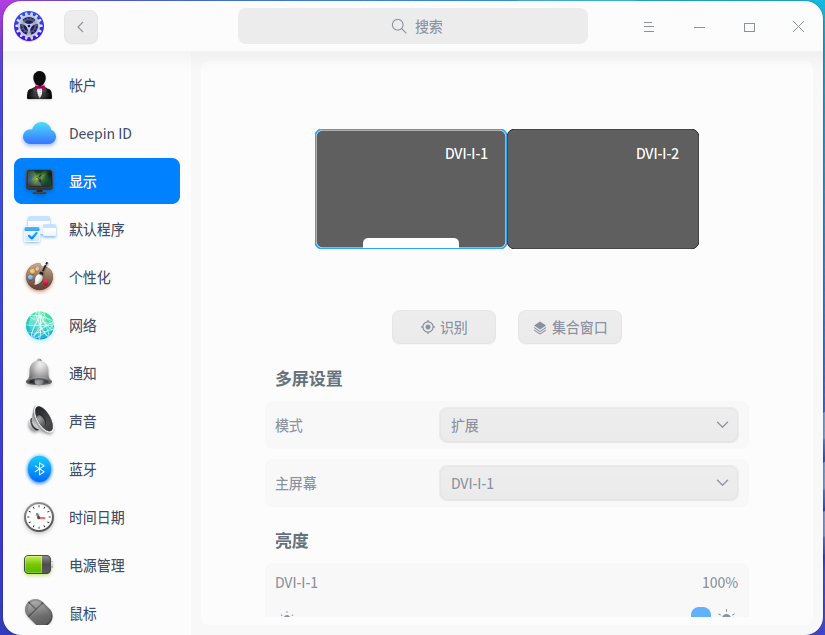Open the 主屏幕 dropdown showing DVI-I-1
Screen dimensions: 825x635
[x=589, y=483]
